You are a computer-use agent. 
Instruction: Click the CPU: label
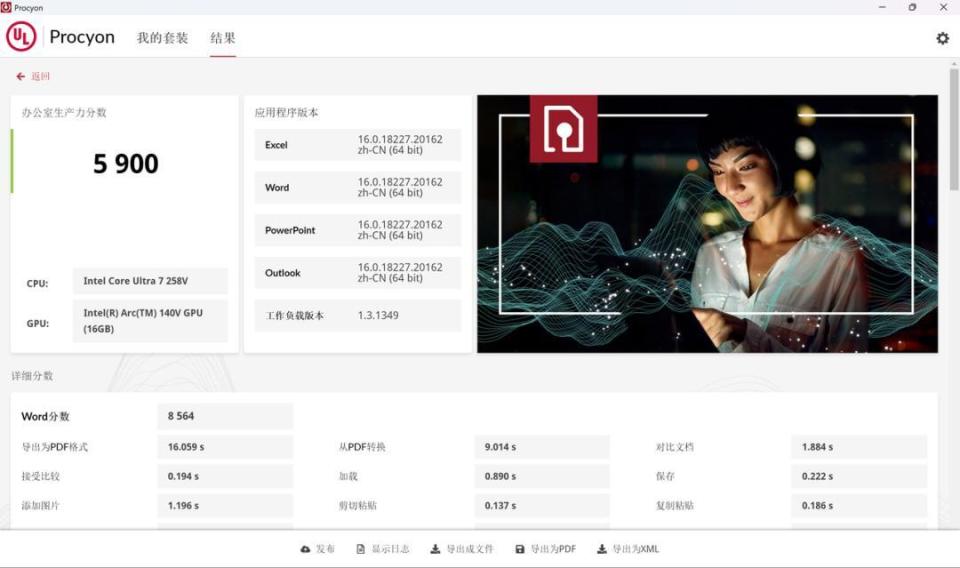point(37,283)
